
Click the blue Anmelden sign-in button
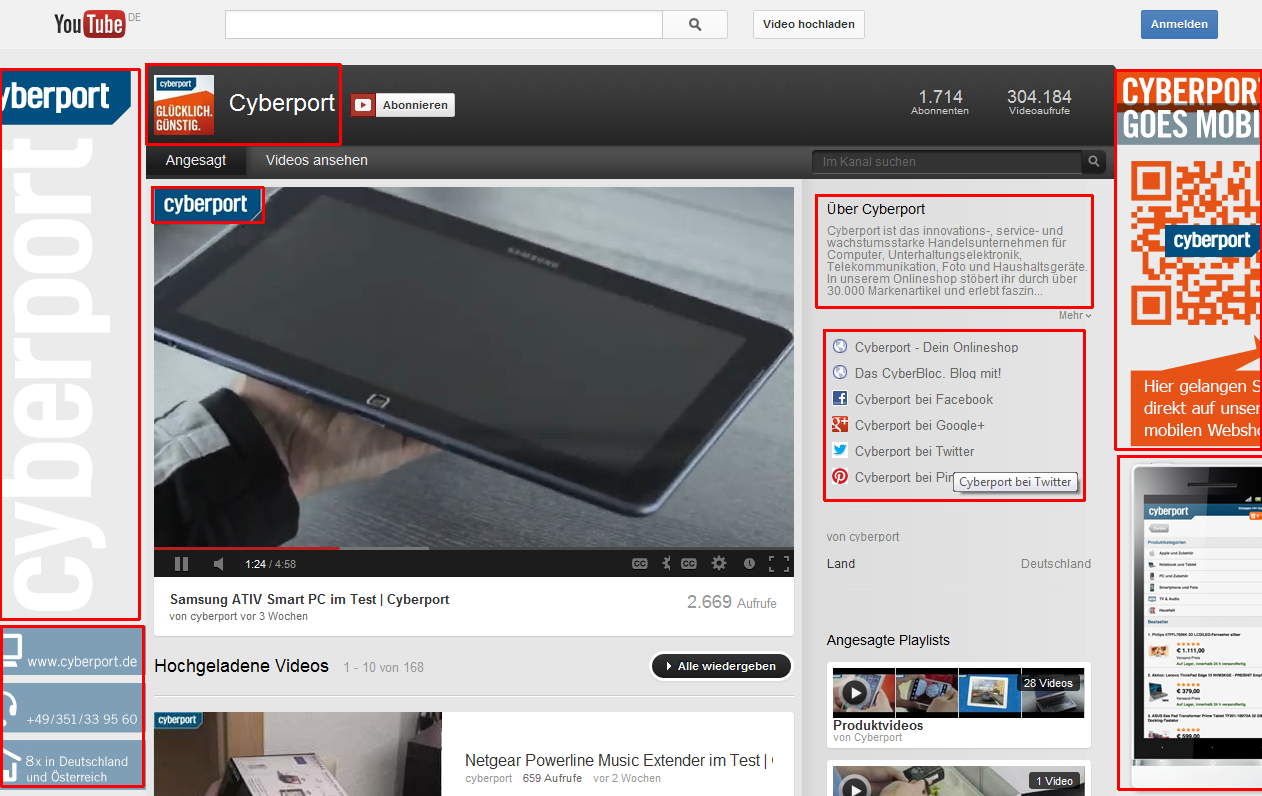click(x=1179, y=24)
